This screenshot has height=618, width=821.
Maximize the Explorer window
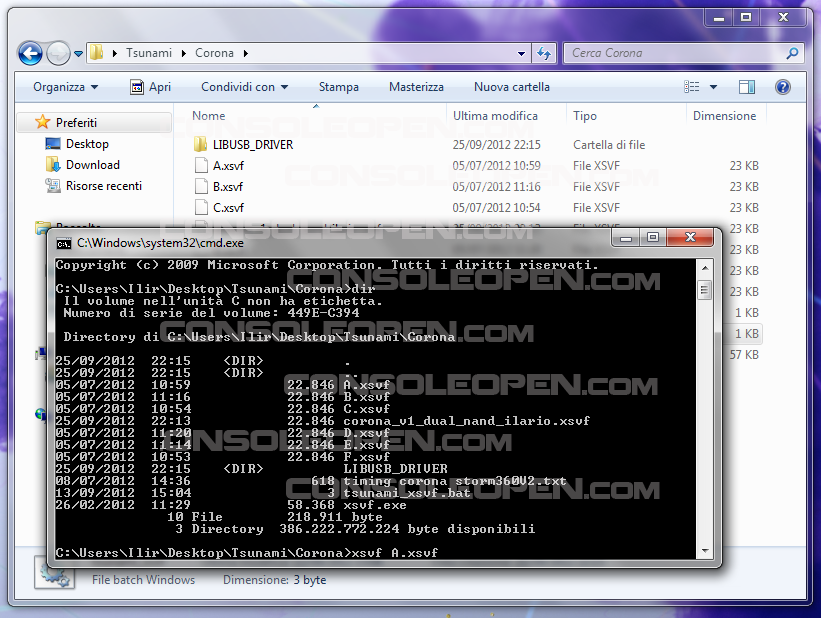click(746, 18)
